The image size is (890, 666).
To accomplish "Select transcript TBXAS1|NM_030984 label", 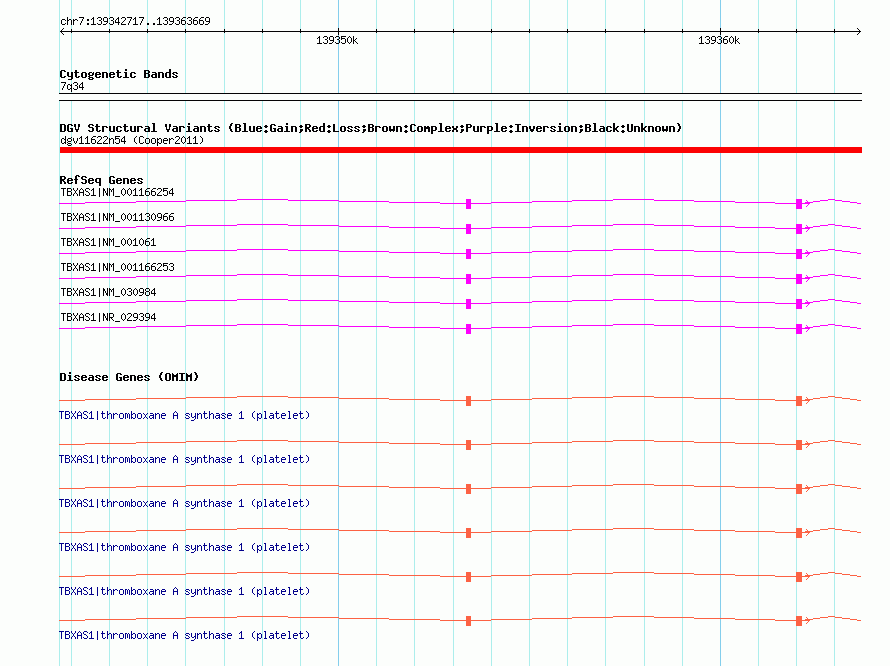I will tap(108, 292).
